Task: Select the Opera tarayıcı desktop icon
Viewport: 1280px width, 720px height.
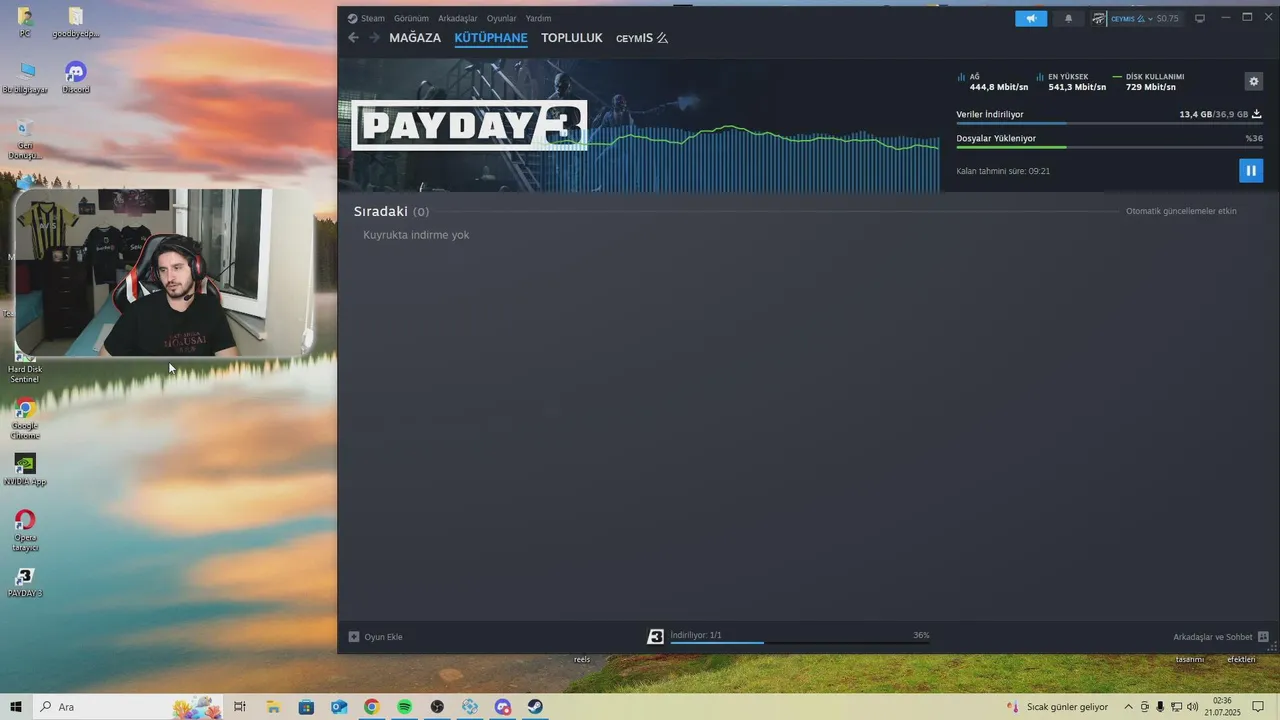Action: pyautogui.click(x=25, y=531)
